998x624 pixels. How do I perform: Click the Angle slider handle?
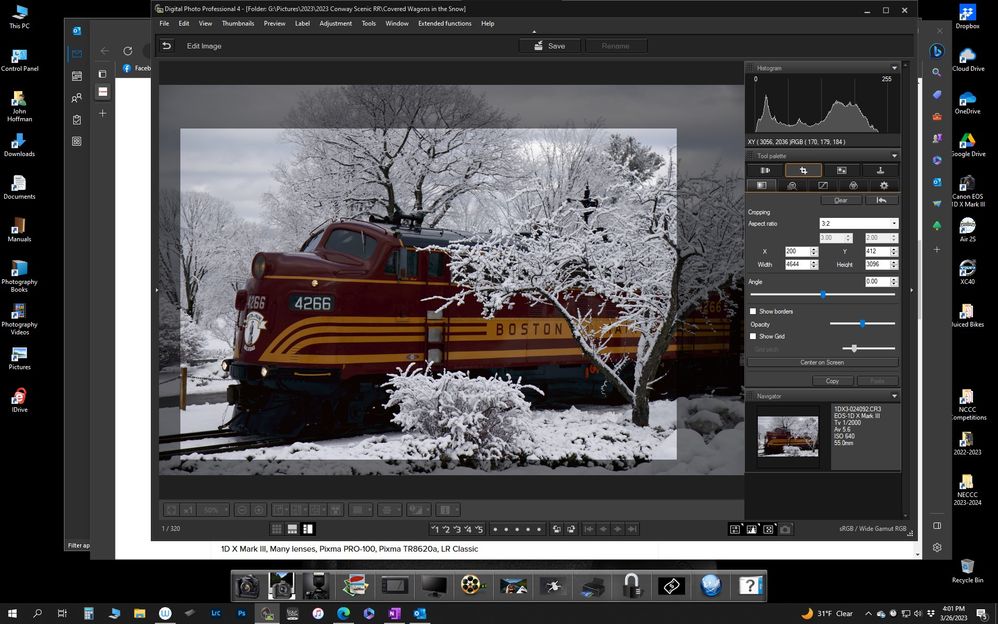pos(823,294)
